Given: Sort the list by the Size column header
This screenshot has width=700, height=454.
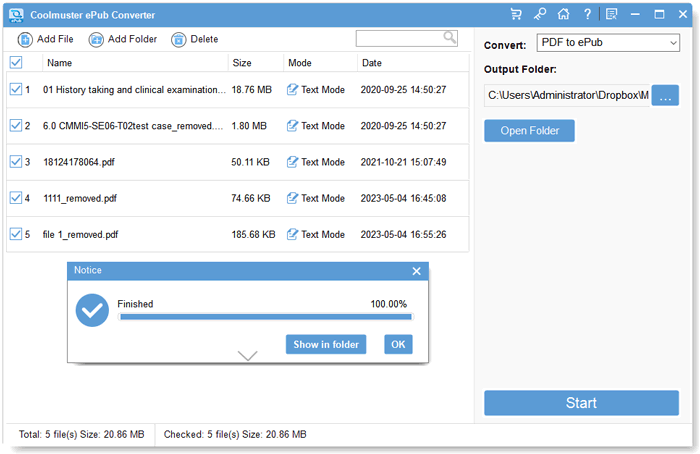Looking at the screenshot, I should (x=242, y=62).
